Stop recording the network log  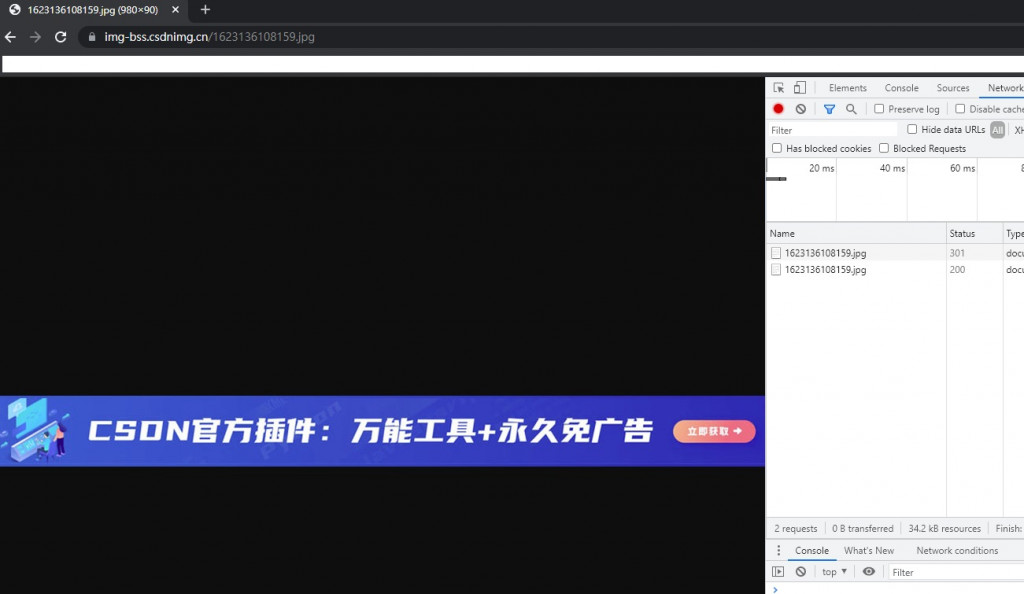[778, 109]
